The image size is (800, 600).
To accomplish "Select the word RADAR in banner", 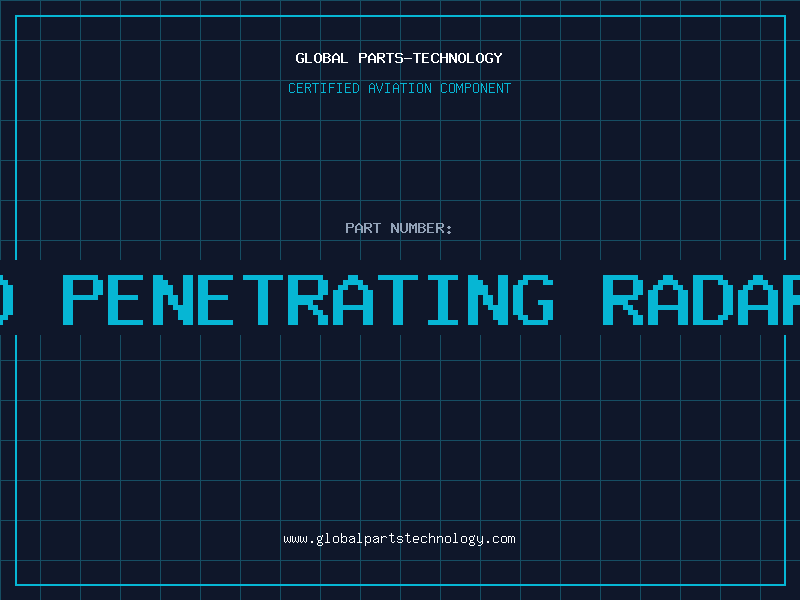I will pyautogui.click(x=701, y=300).
